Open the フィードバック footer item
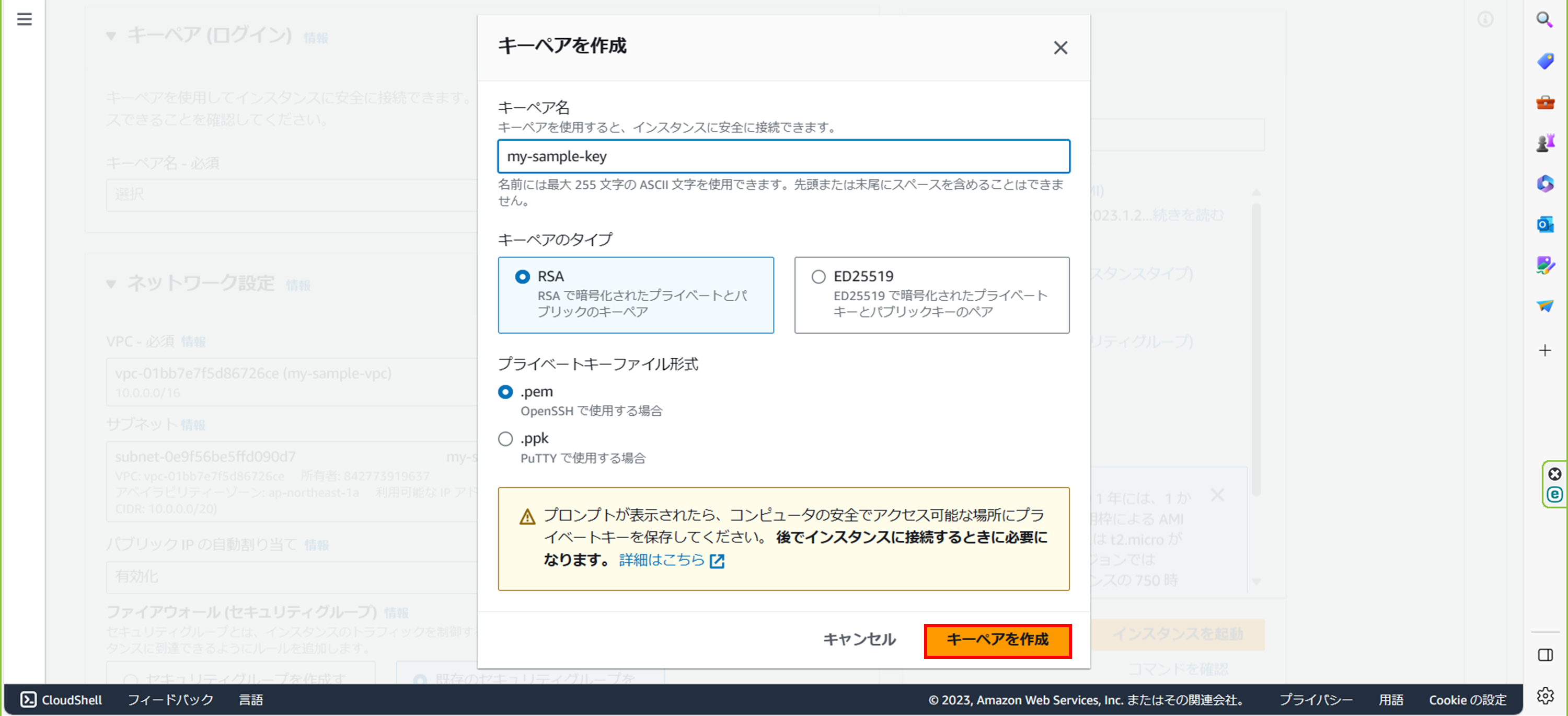The image size is (1568, 716). point(170,700)
